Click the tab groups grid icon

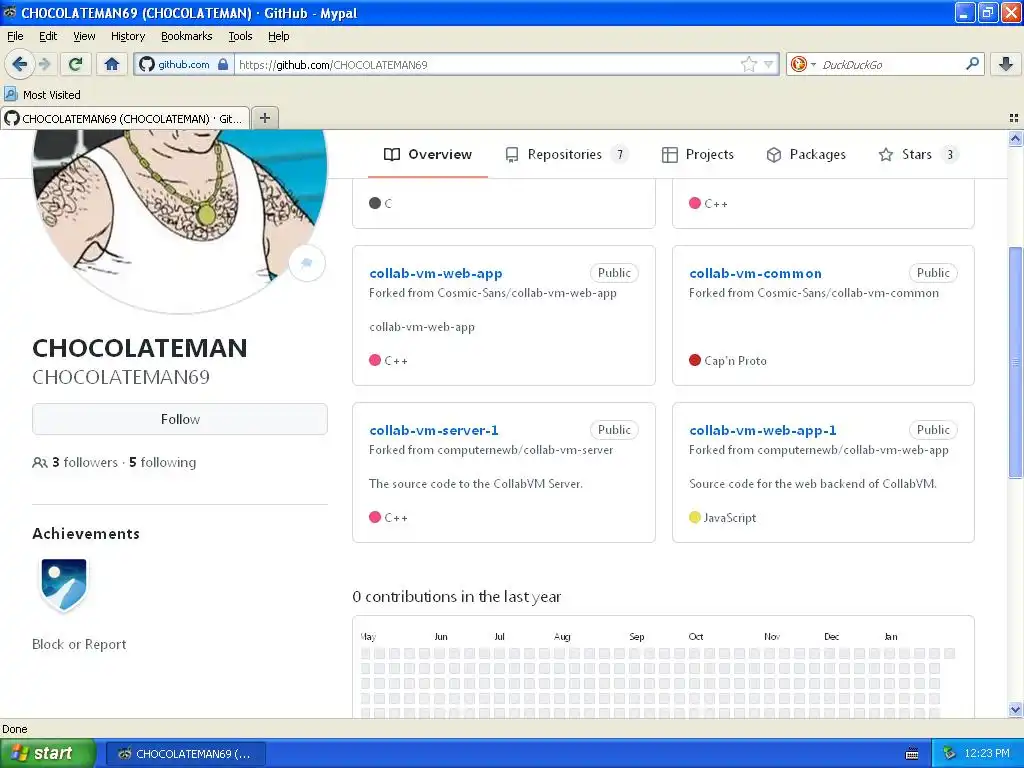tap(1014, 118)
